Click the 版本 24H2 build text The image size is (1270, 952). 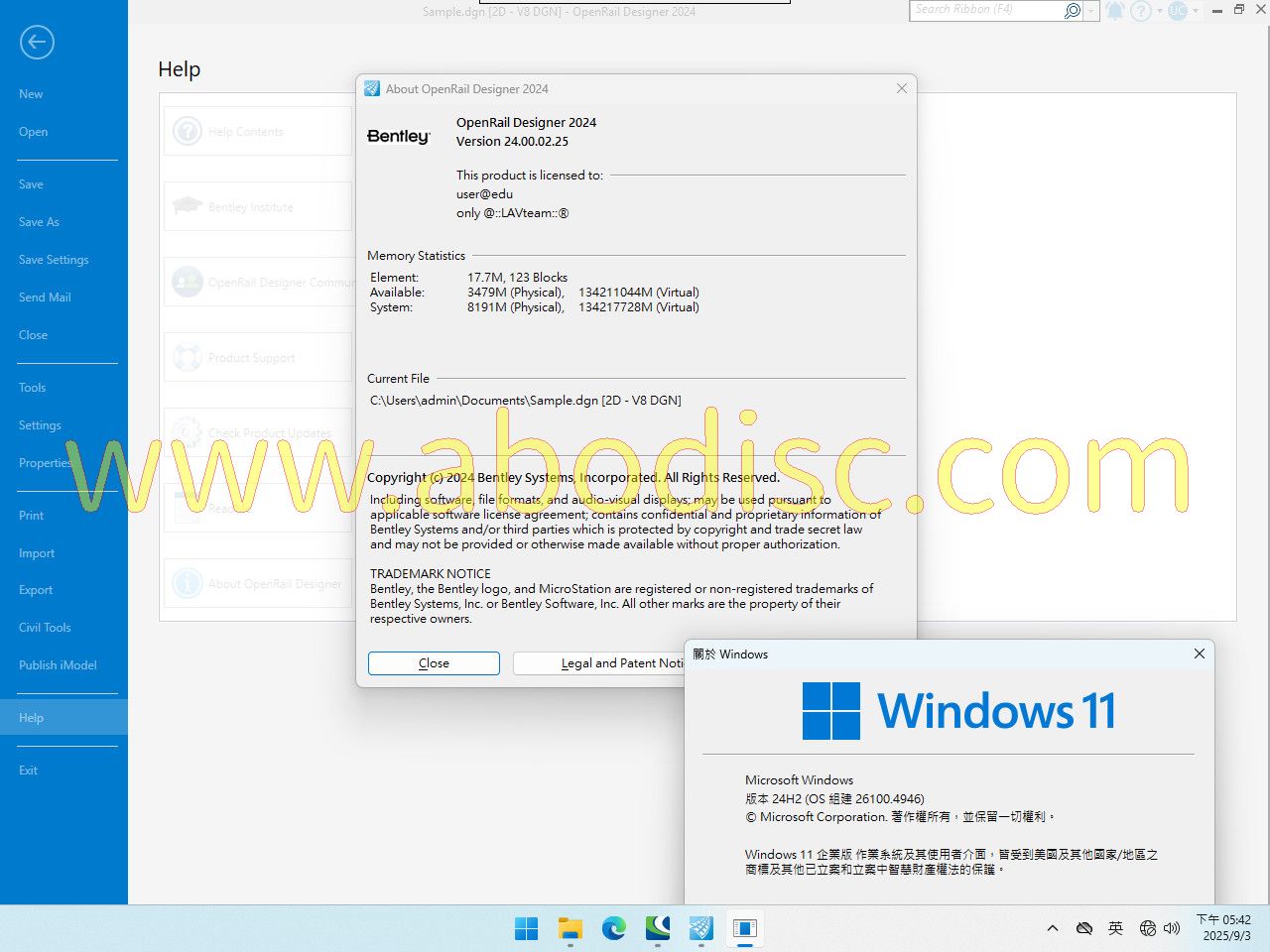(x=834, y=798)
